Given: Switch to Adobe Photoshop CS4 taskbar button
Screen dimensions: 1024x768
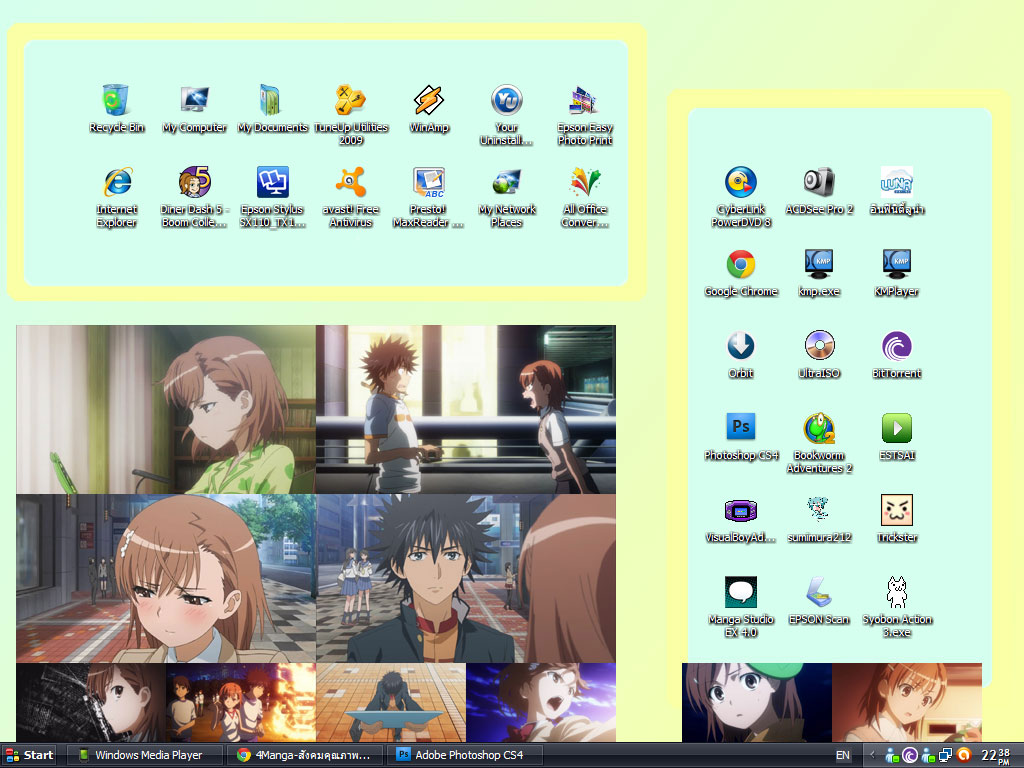Looking at the screenshot, I should point(465,755).
